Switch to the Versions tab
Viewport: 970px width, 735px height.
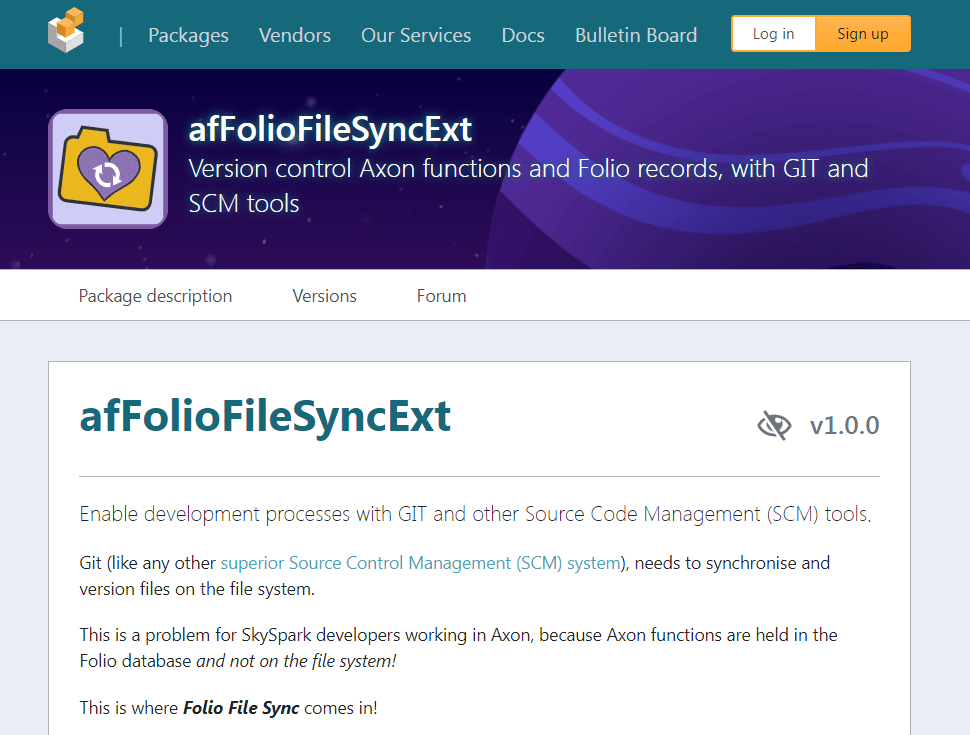click(x=324, y=296)
